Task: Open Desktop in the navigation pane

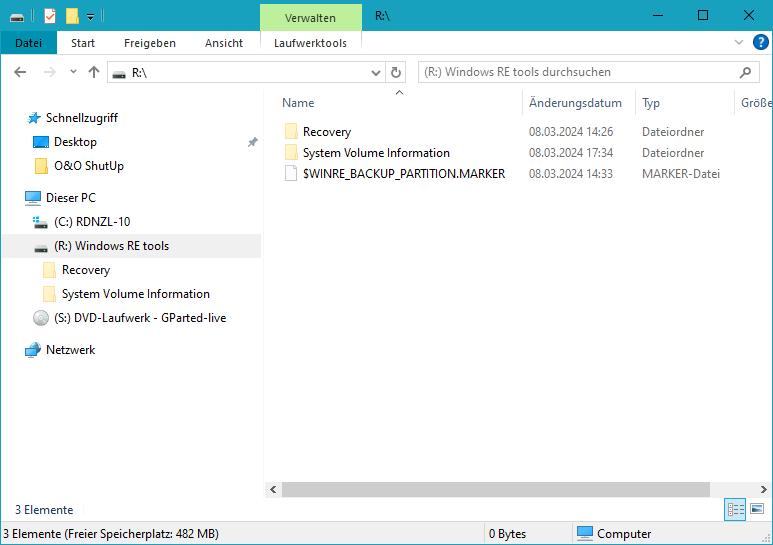Action: click(75, 142)
